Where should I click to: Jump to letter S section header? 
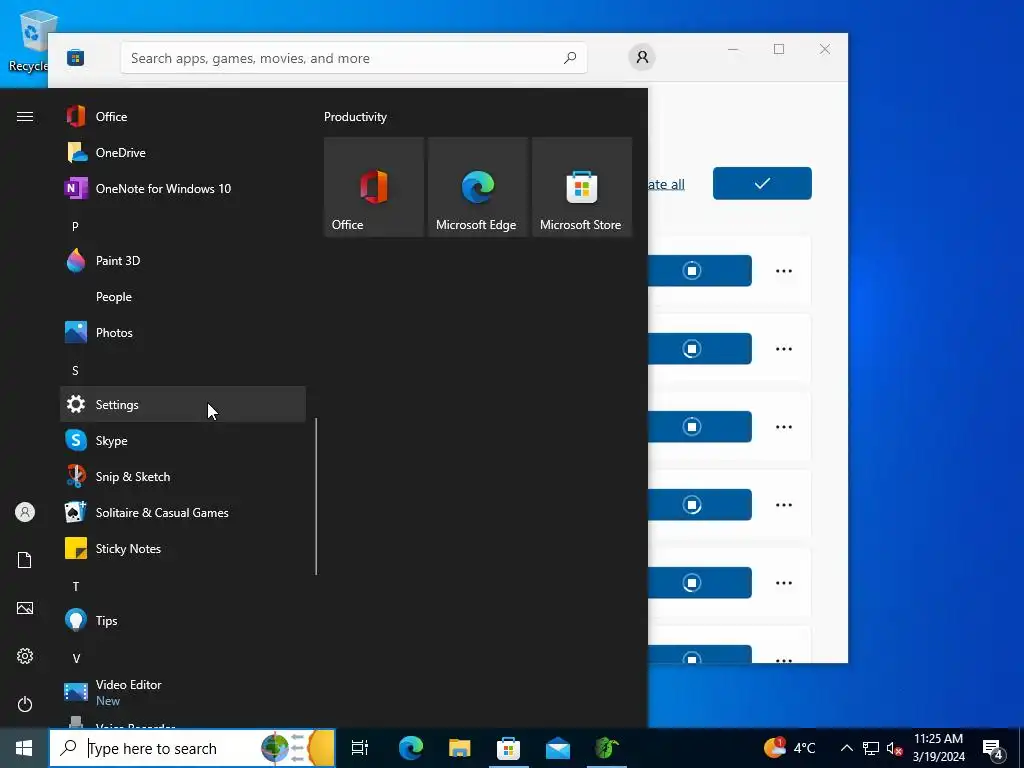(75, 370)
